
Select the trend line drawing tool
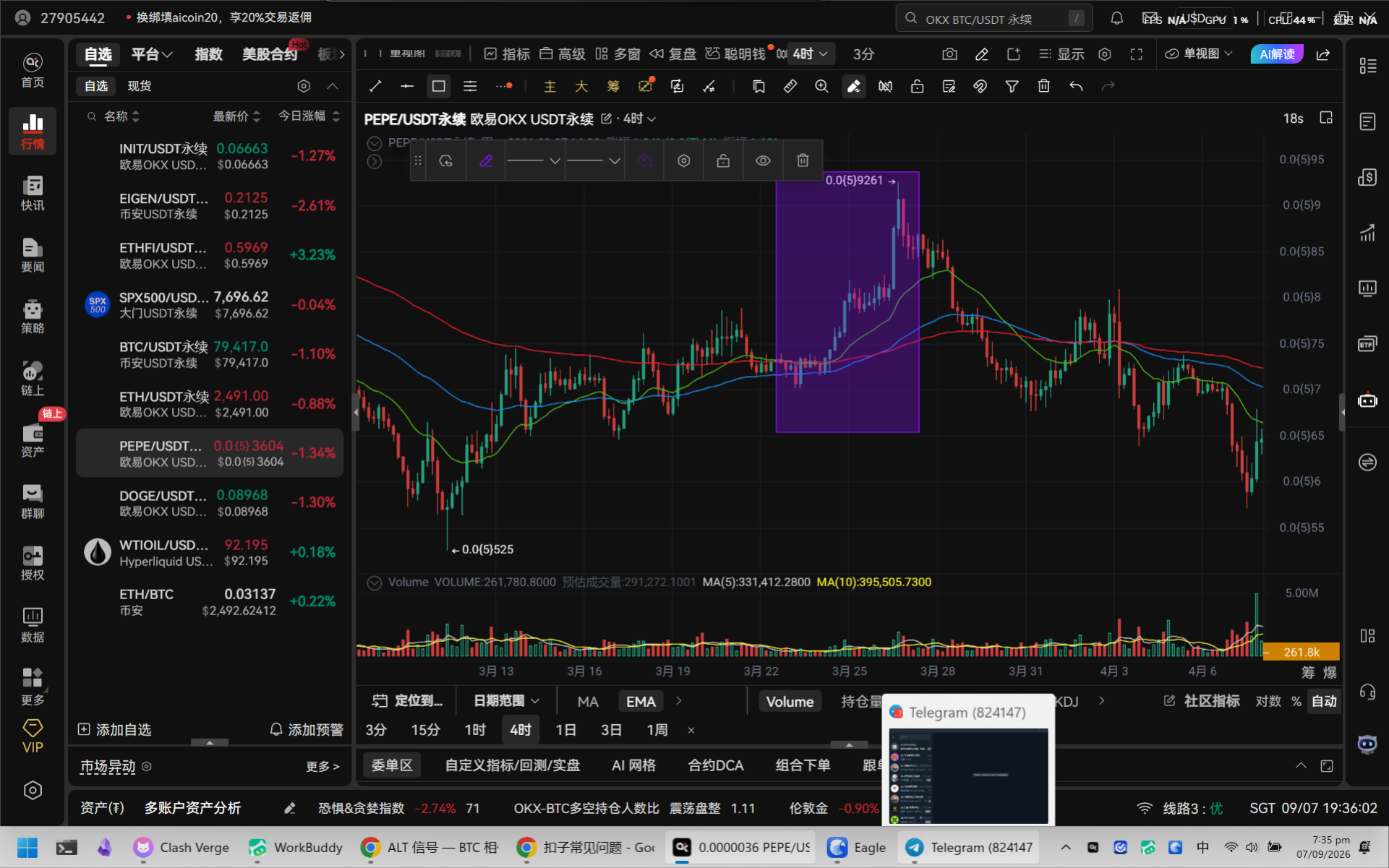coord(375,87)
